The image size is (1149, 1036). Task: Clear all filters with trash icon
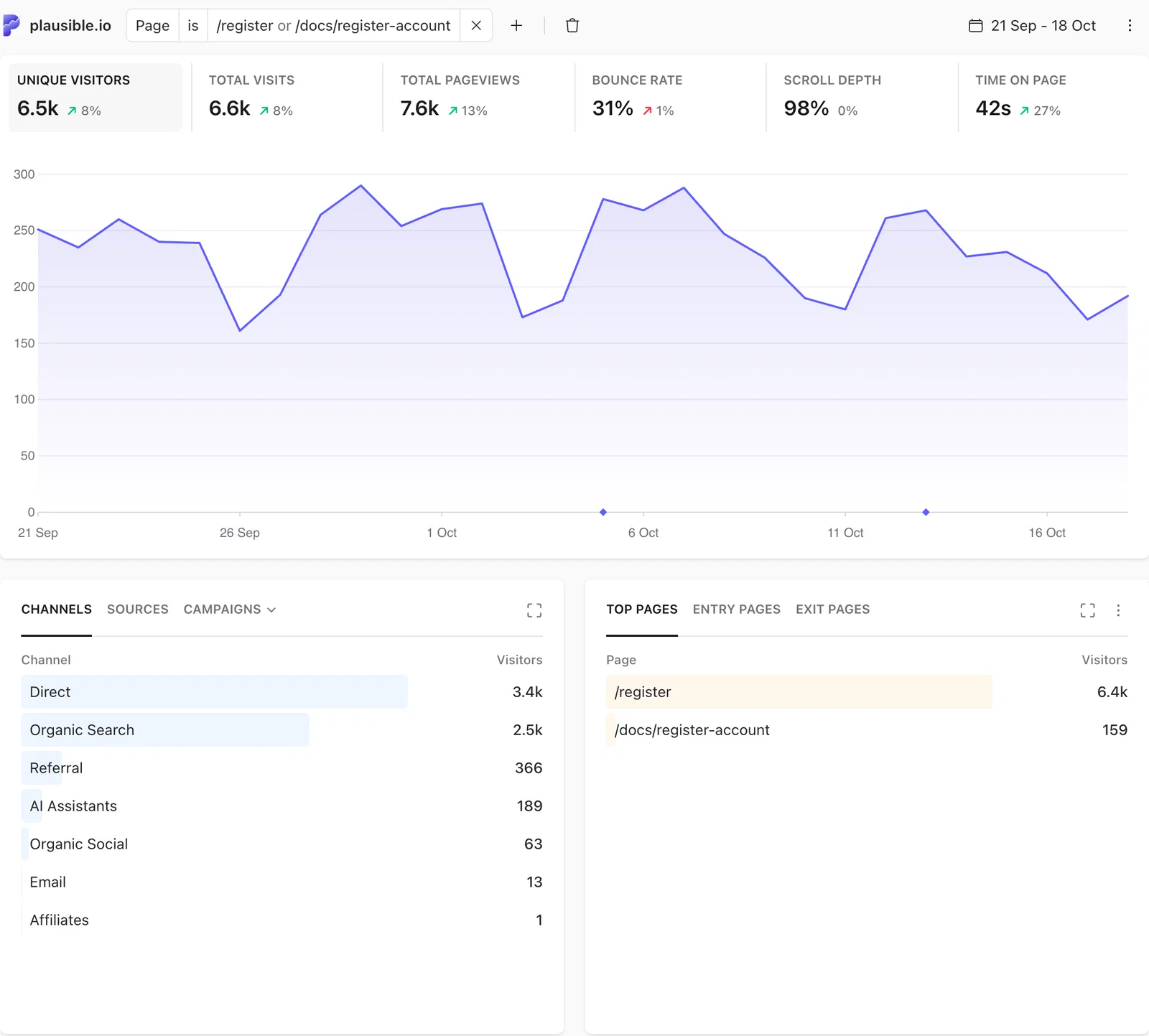click(572, 26)
